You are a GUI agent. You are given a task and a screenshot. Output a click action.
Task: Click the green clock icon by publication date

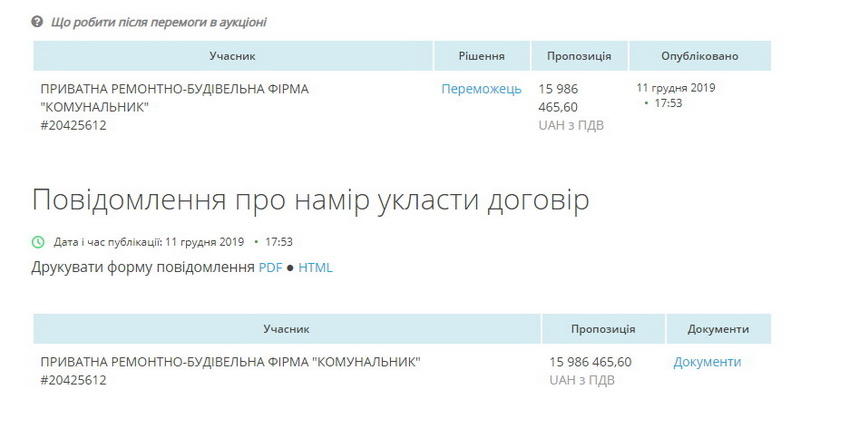[38, 242]
